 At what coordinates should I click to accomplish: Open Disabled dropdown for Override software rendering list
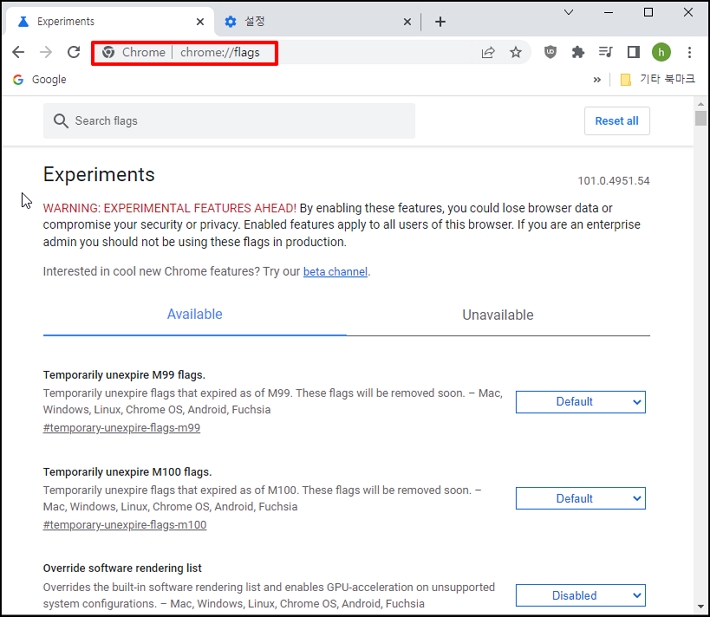(x=580, y=596)
